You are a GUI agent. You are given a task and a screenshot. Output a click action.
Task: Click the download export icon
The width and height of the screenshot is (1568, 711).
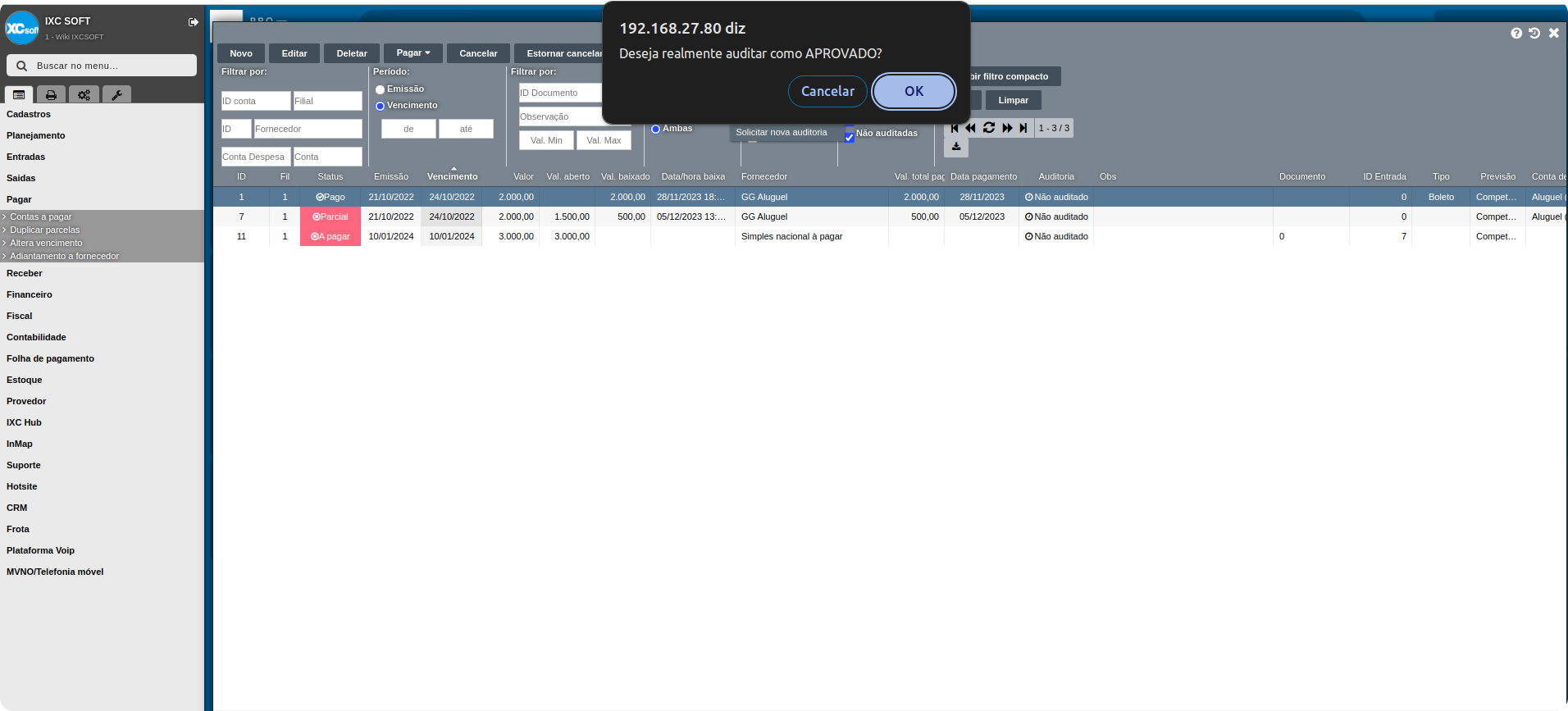(956, 147)
